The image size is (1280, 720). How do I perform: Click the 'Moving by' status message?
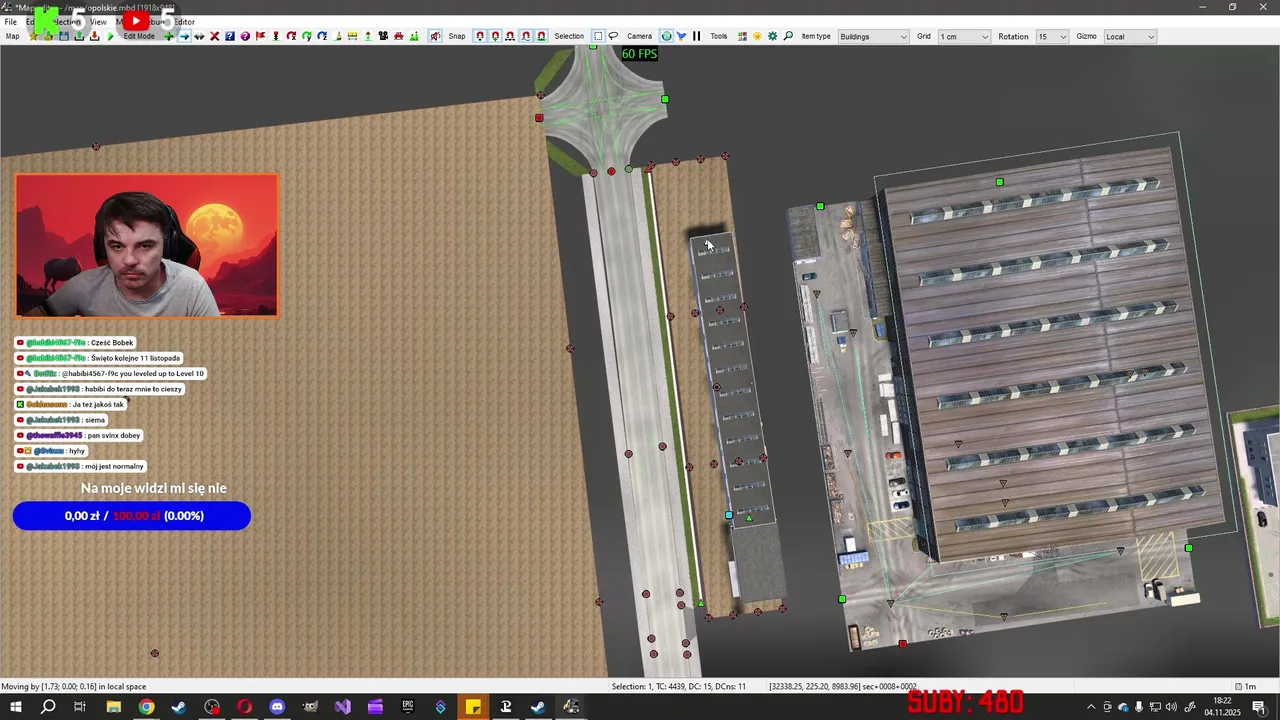[x=74, y=686]
